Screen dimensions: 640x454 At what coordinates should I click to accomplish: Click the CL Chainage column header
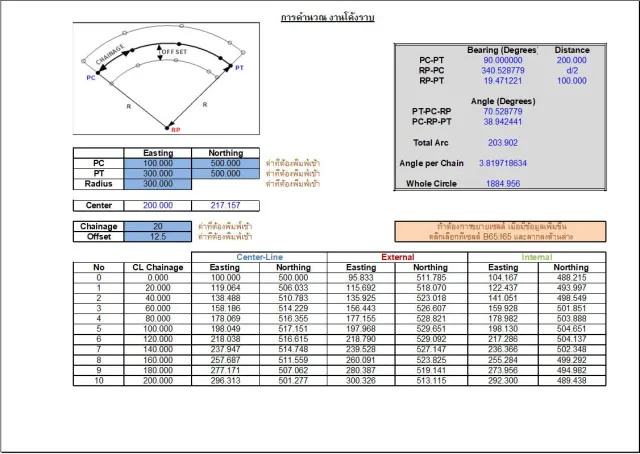[158, 267]
